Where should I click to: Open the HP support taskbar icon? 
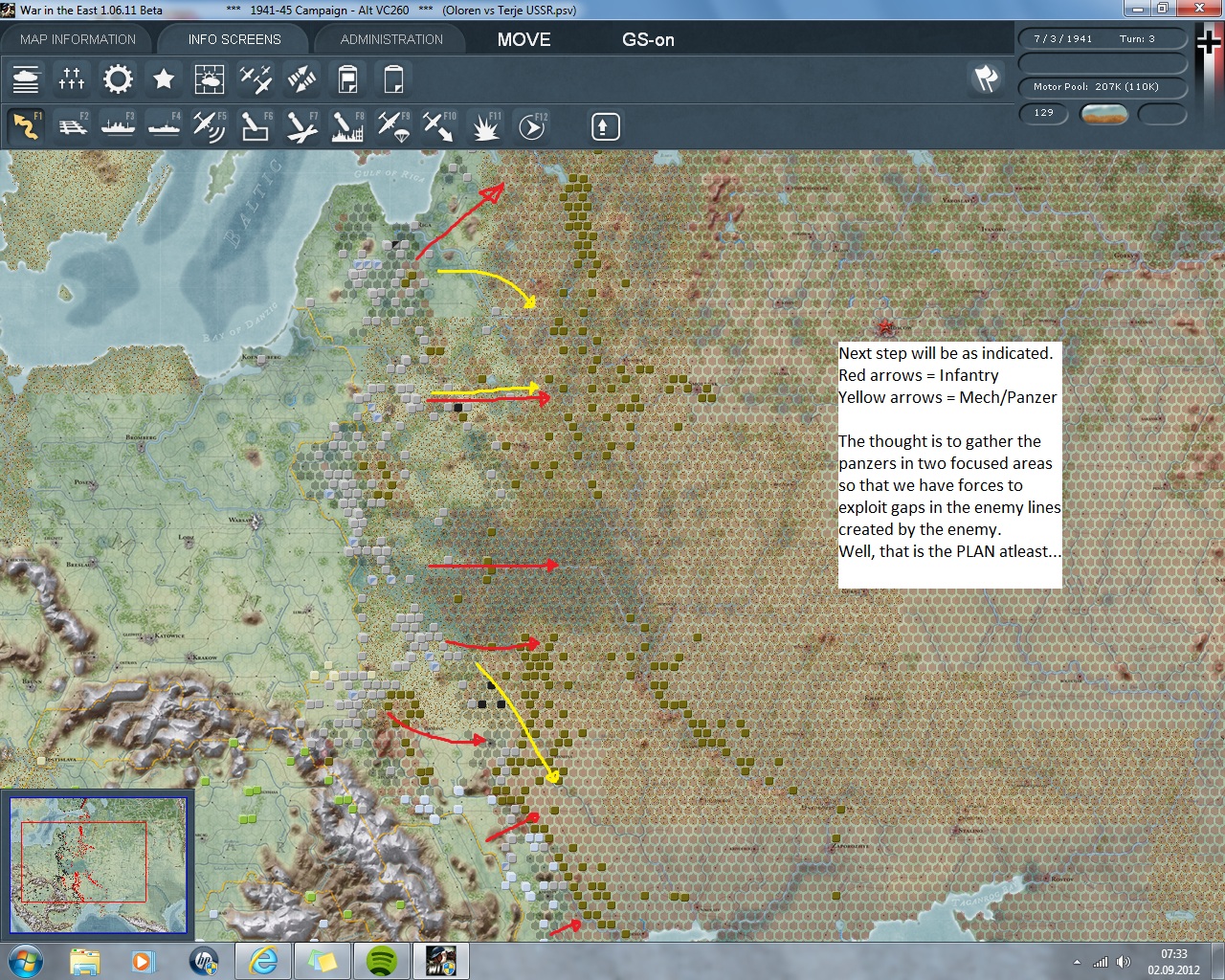point(204,961)
